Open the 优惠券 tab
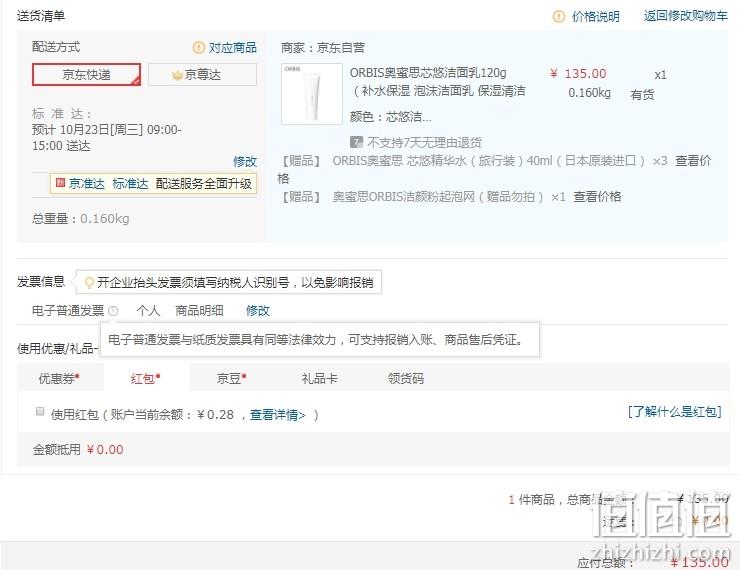This screenshot has height=570, width=740. click(x=59, y=378)
